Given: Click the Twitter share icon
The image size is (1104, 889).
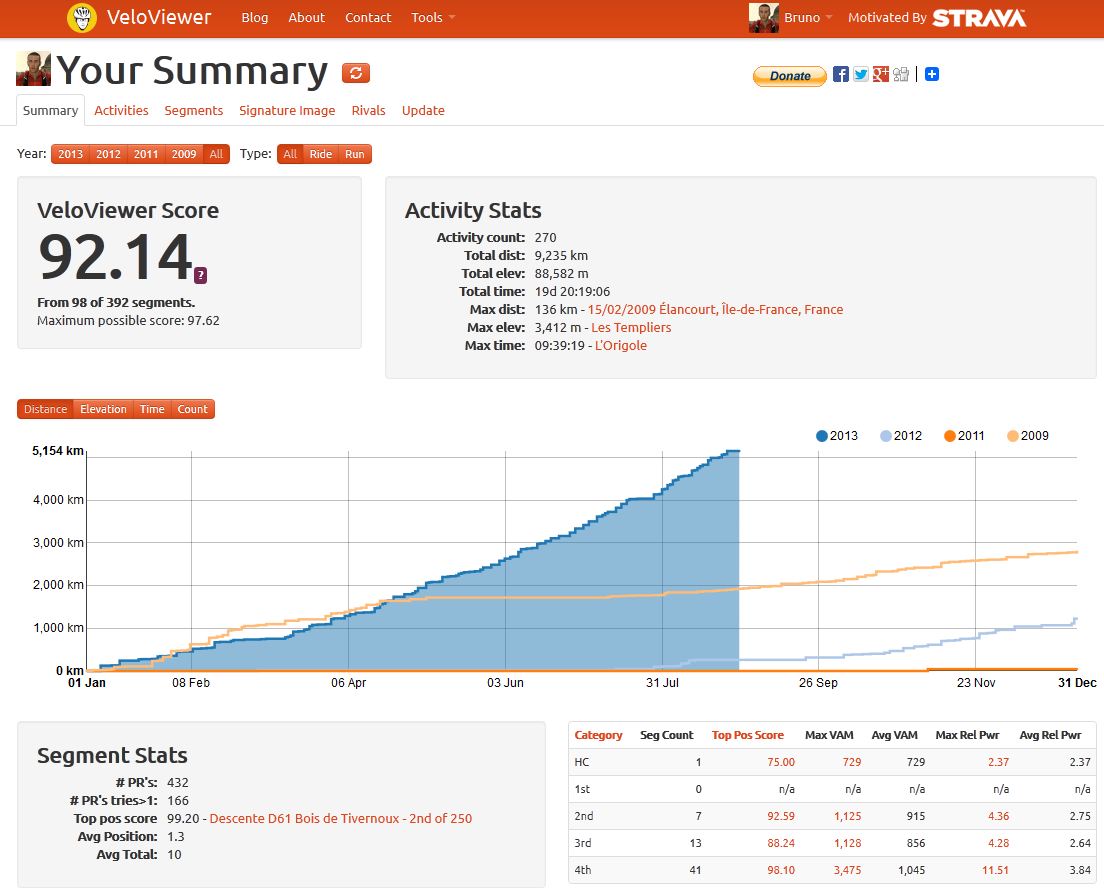Looking at the screenshot, I should tap(859, 75).
